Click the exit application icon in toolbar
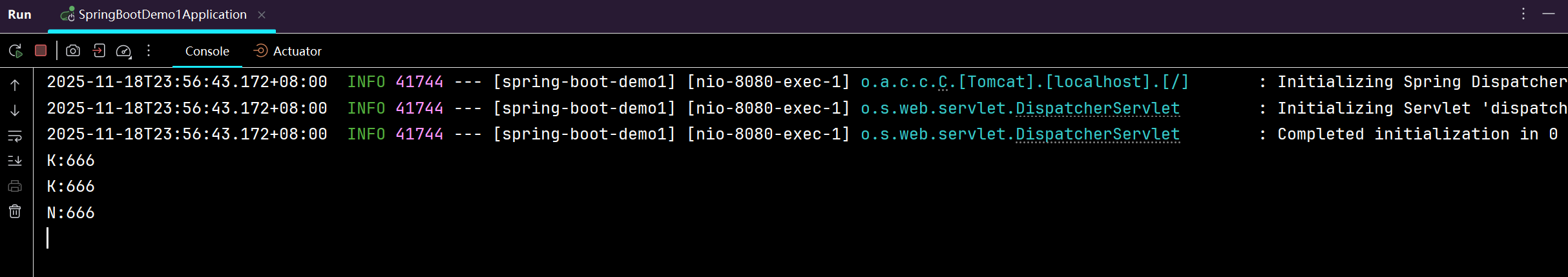1568x277 pixels. click(x=99, y=50)
